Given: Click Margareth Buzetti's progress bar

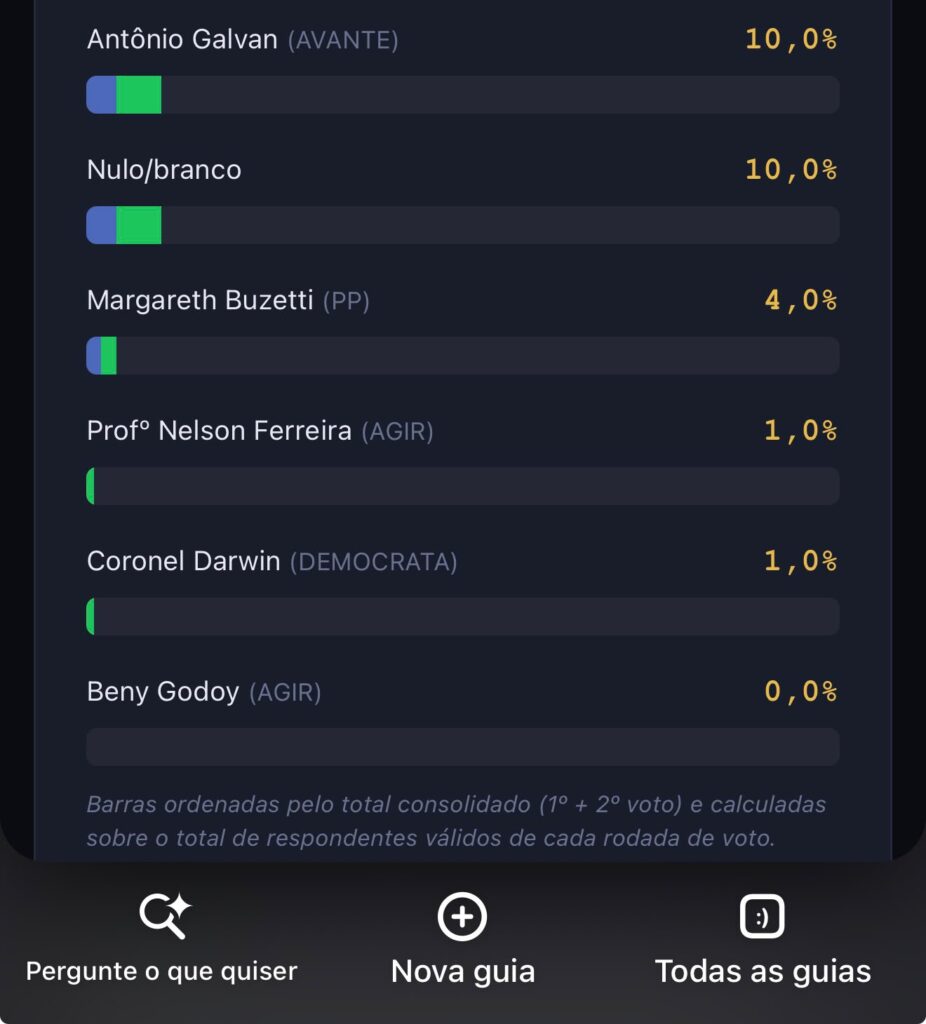Looking at the screenshot, I should point(463,356).
